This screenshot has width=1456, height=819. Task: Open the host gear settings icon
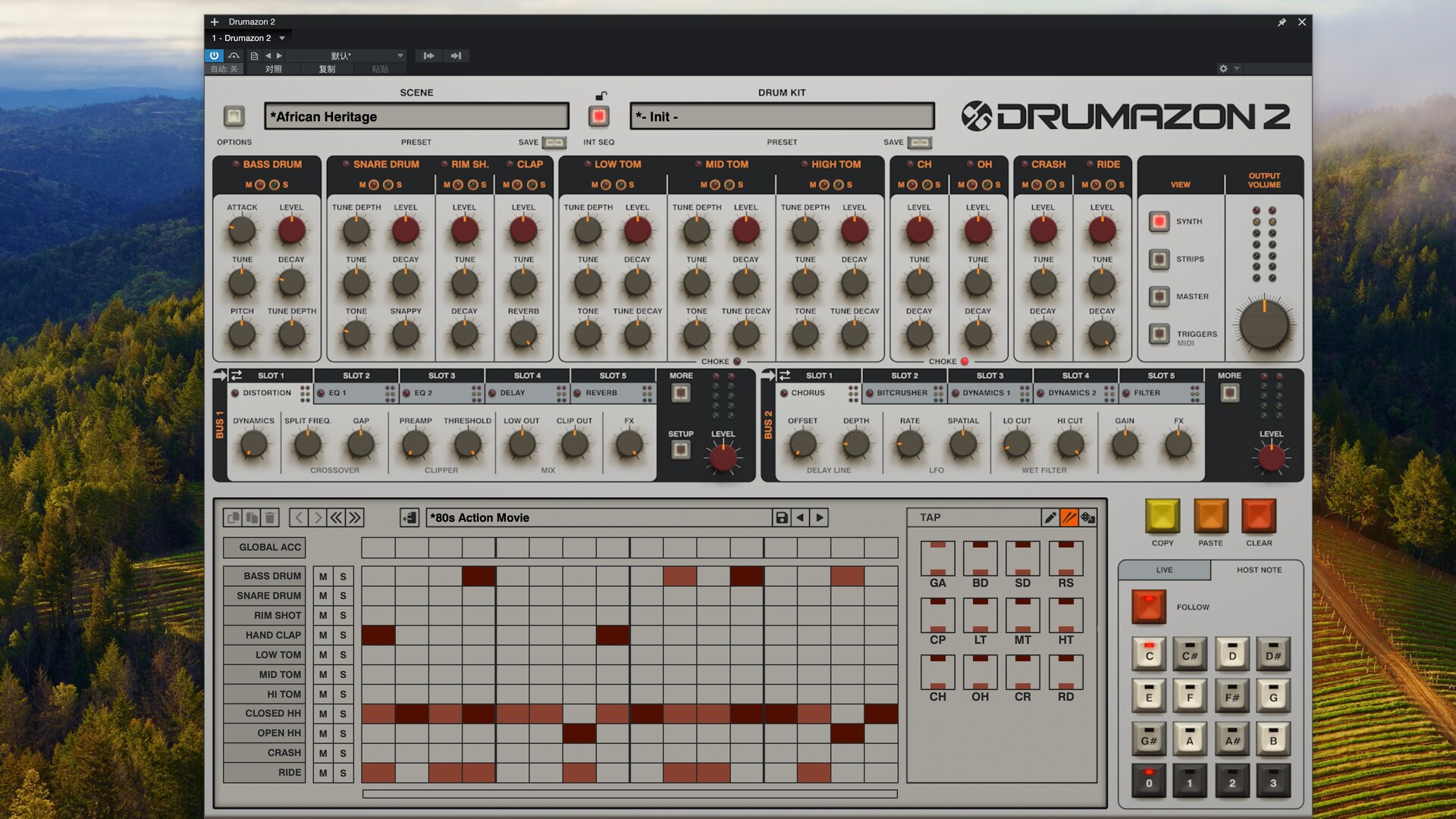pos(1222,68)
